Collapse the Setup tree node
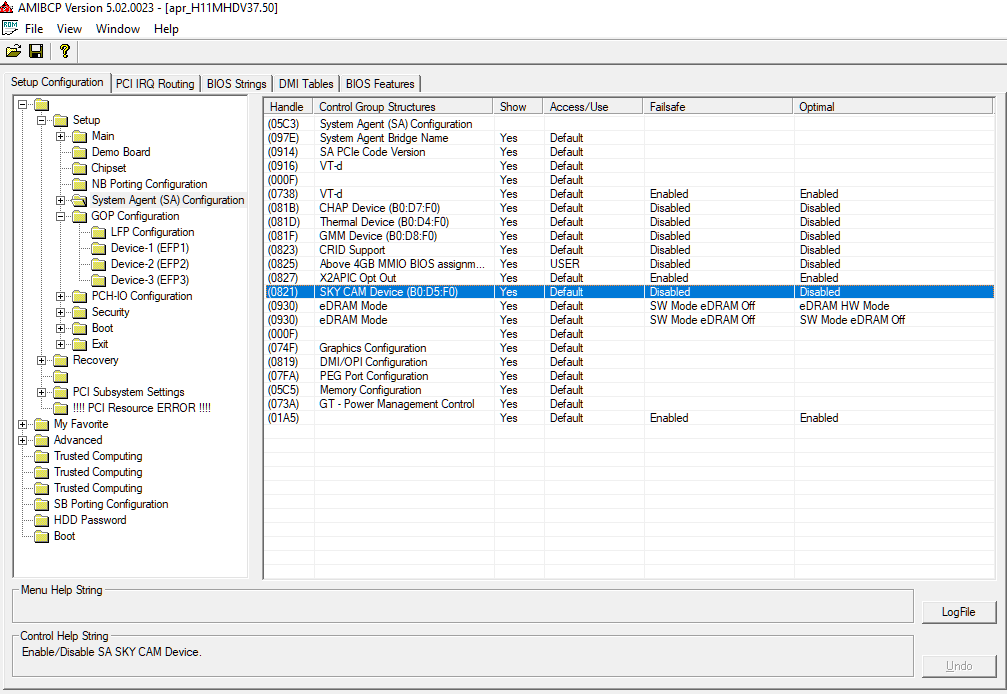Screen dimensions: 1007x694 click(42, 120)
